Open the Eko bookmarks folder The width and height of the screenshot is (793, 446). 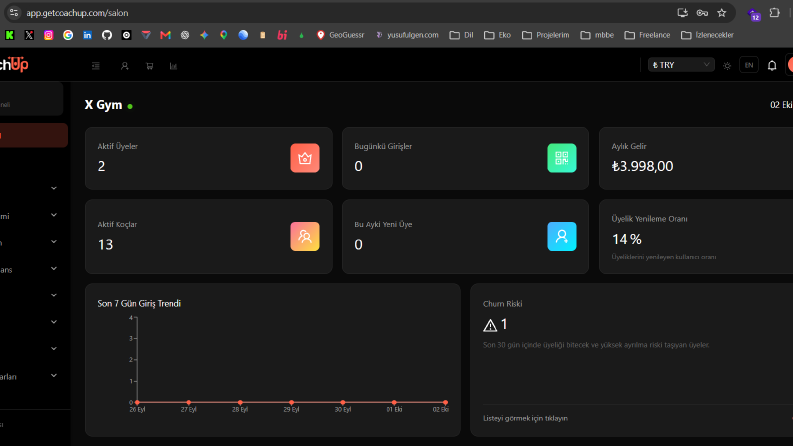[x=497, y=35]
